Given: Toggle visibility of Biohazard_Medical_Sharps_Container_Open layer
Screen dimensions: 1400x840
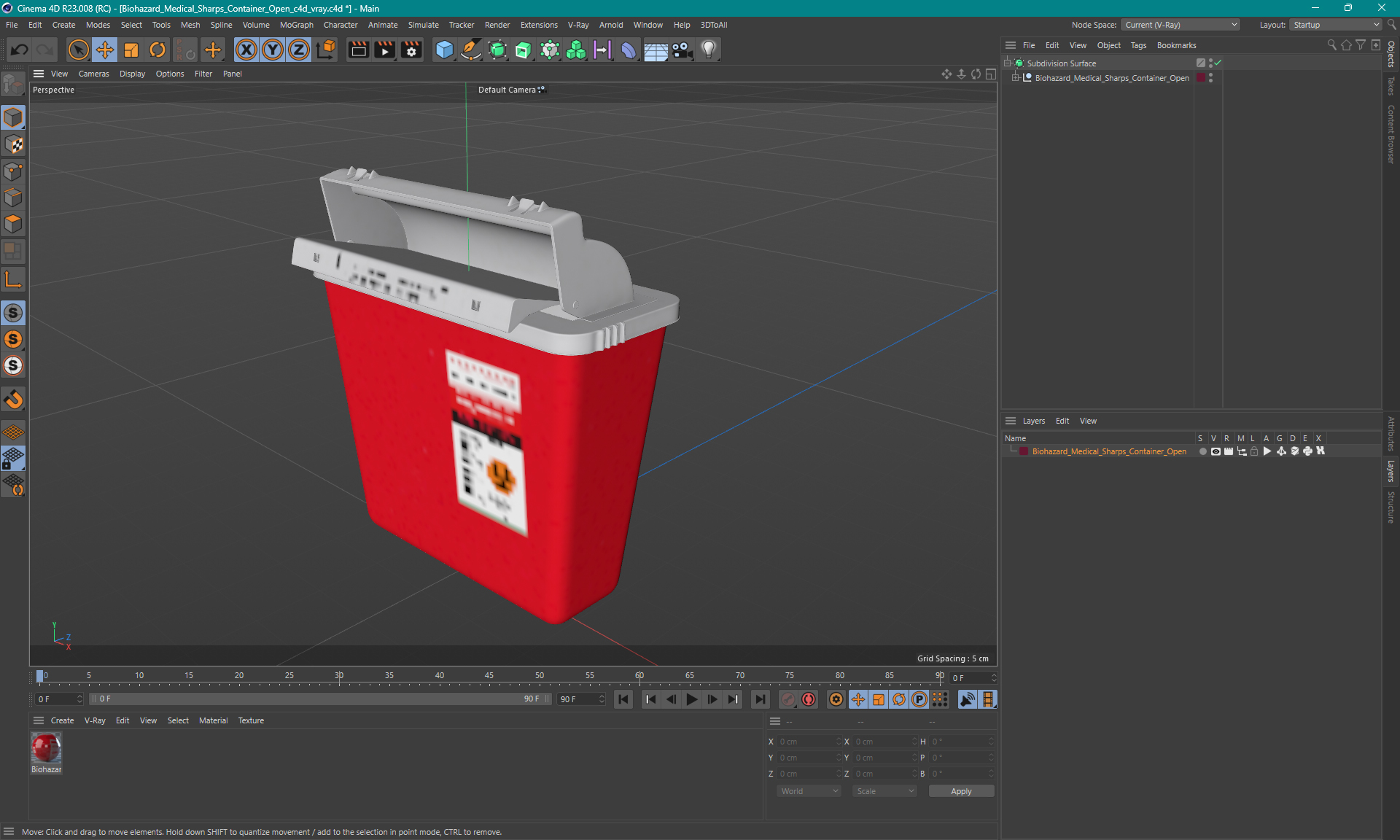Looking at the screenshot, I should pos(1214,452).
